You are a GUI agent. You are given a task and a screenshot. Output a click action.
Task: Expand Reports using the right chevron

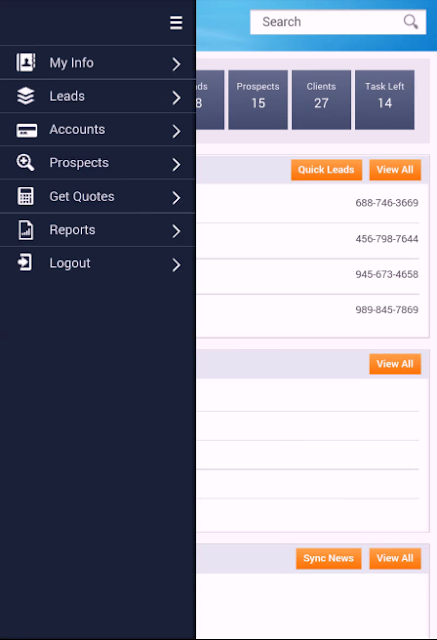coord(176,231)
